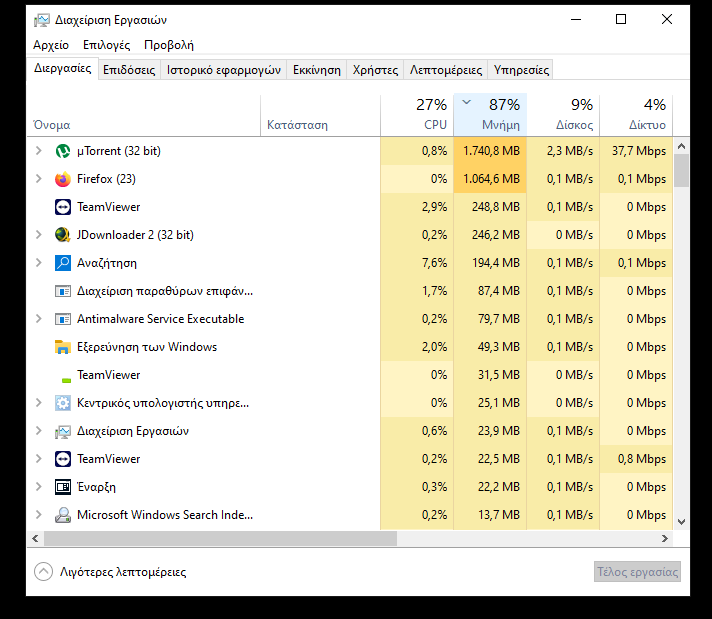Image resolution: width=712 pixels, height=619 pixels.
Task: Switch to the Λεπτομέρειες tab
Action: tap(445, 70)
